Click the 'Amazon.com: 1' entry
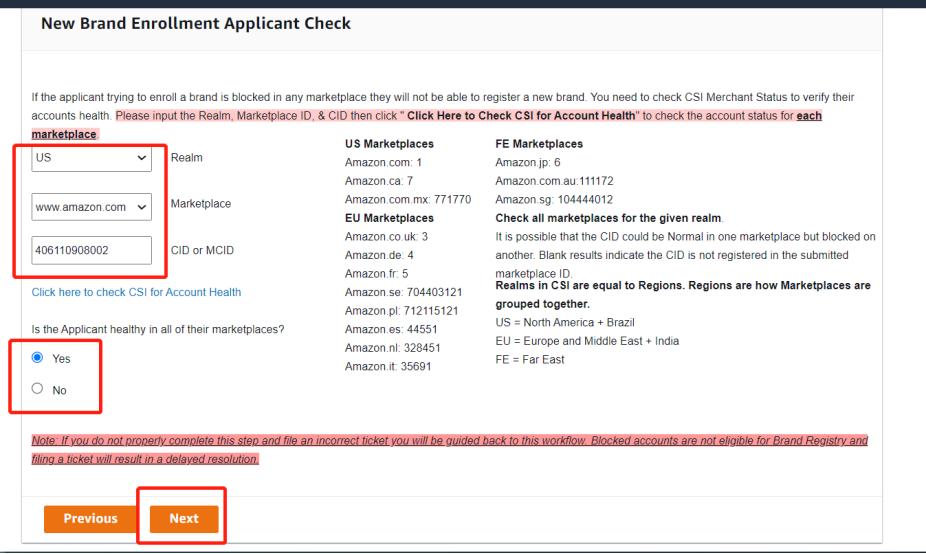926x554 pixels. pyautogui.click(x=383, y=162)
